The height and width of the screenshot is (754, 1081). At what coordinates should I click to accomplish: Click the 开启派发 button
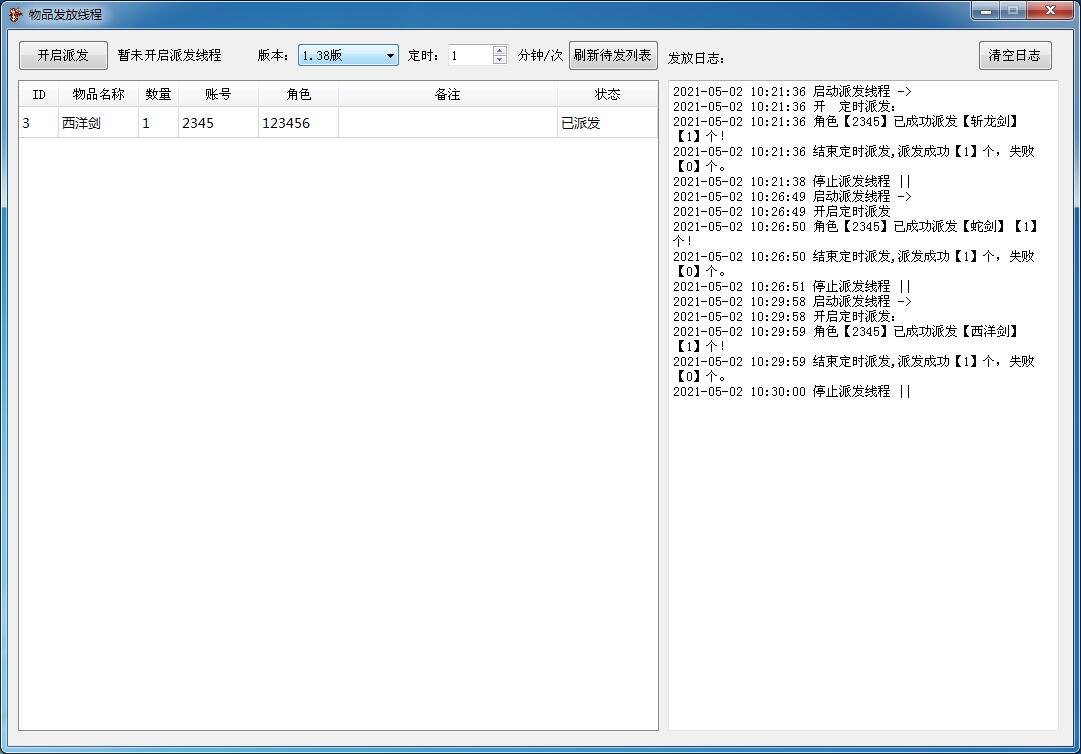(x=63, y=55)
